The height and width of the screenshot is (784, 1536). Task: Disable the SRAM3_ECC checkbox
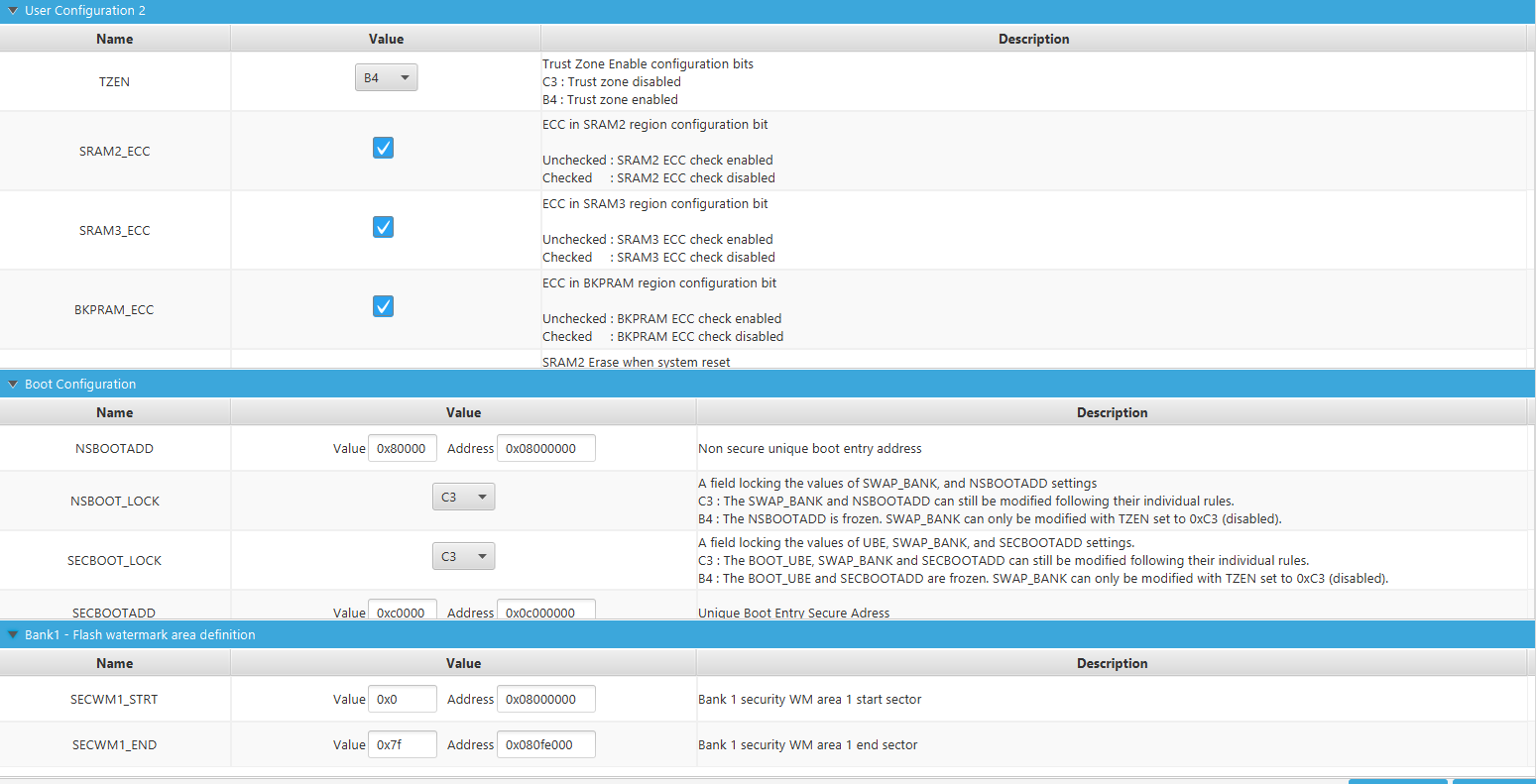(x=383, y=226)
